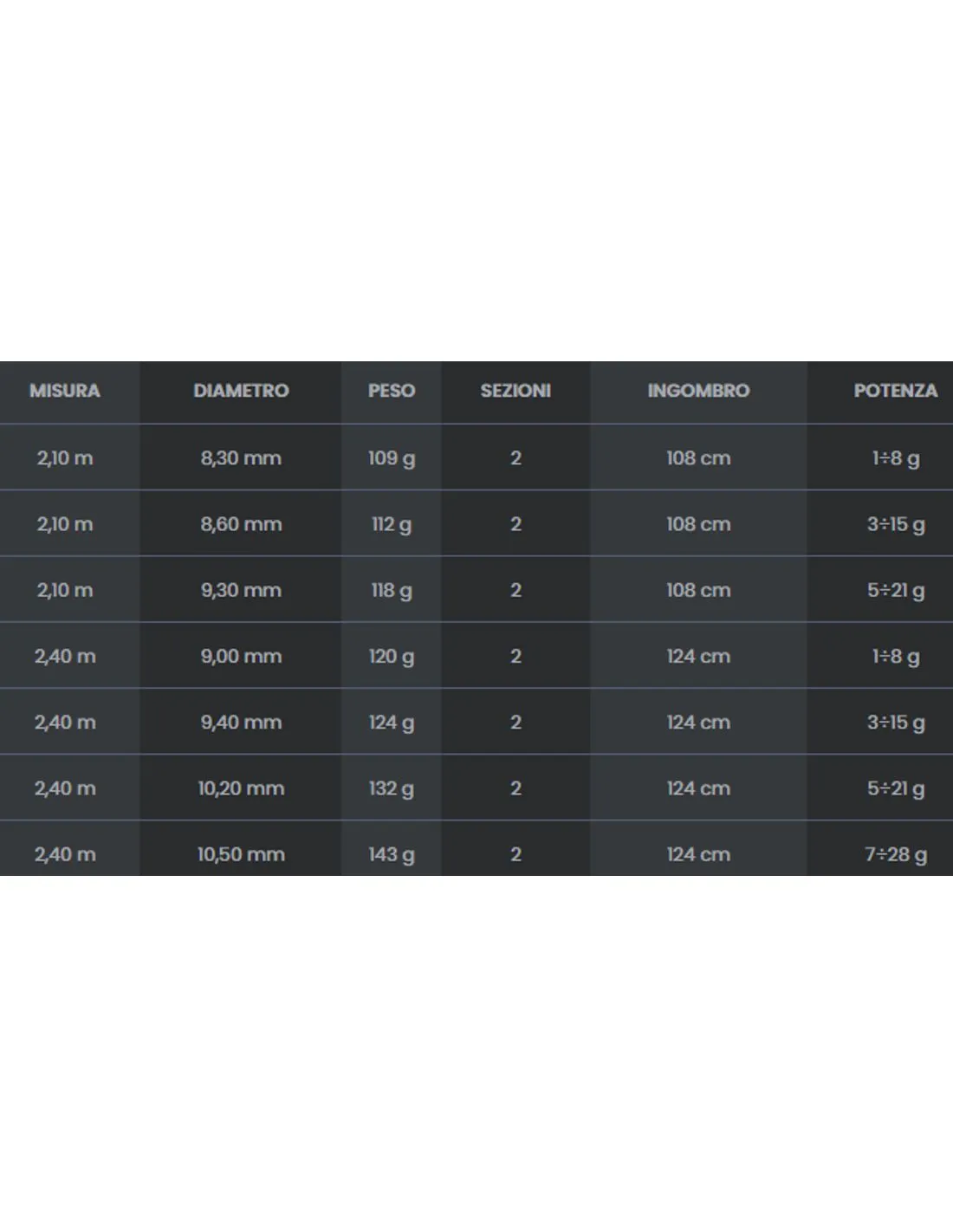
Task: Click the SEZIONI column header
Action: (515, 391)
